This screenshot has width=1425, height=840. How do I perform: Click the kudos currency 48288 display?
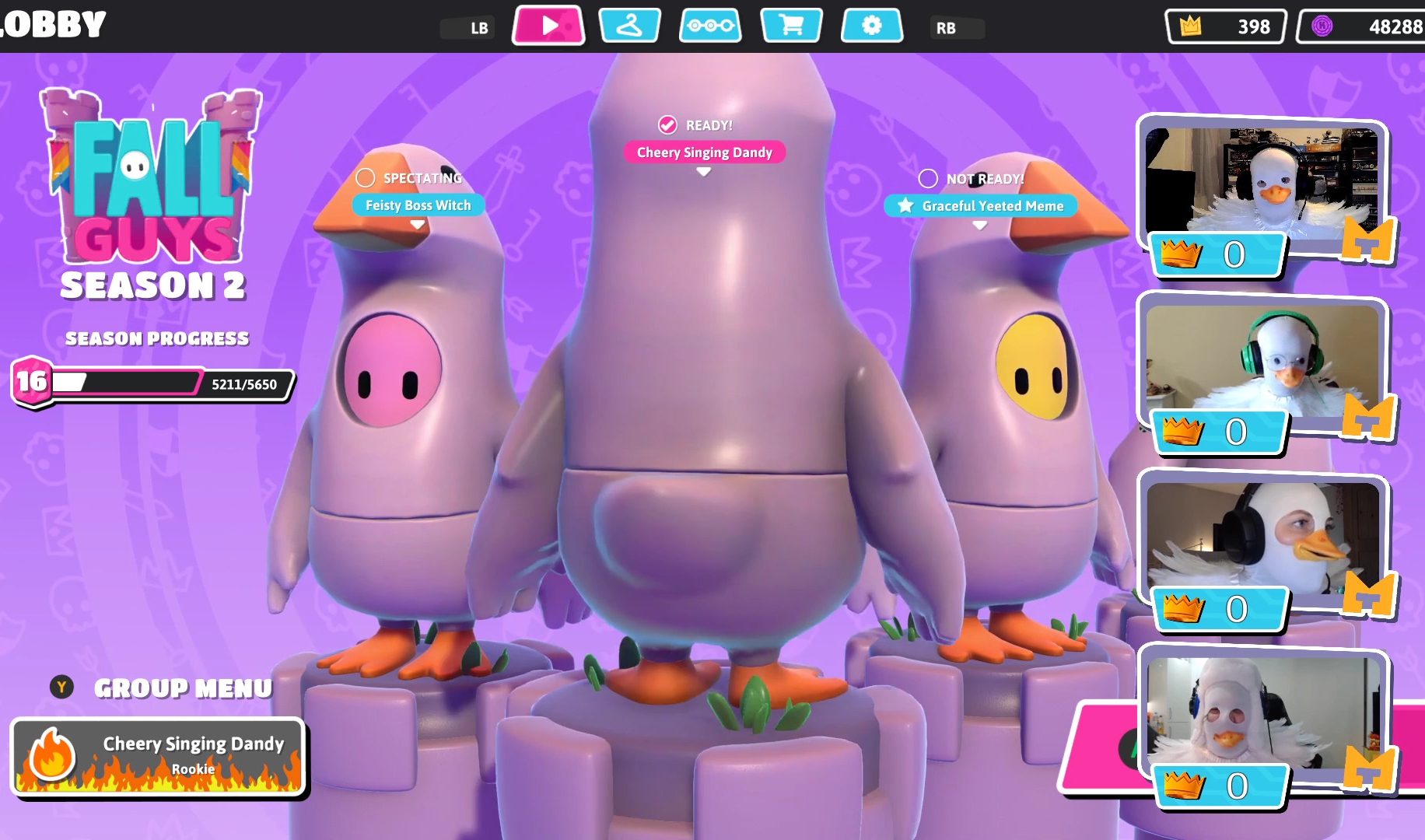(x=1361, y=26)
